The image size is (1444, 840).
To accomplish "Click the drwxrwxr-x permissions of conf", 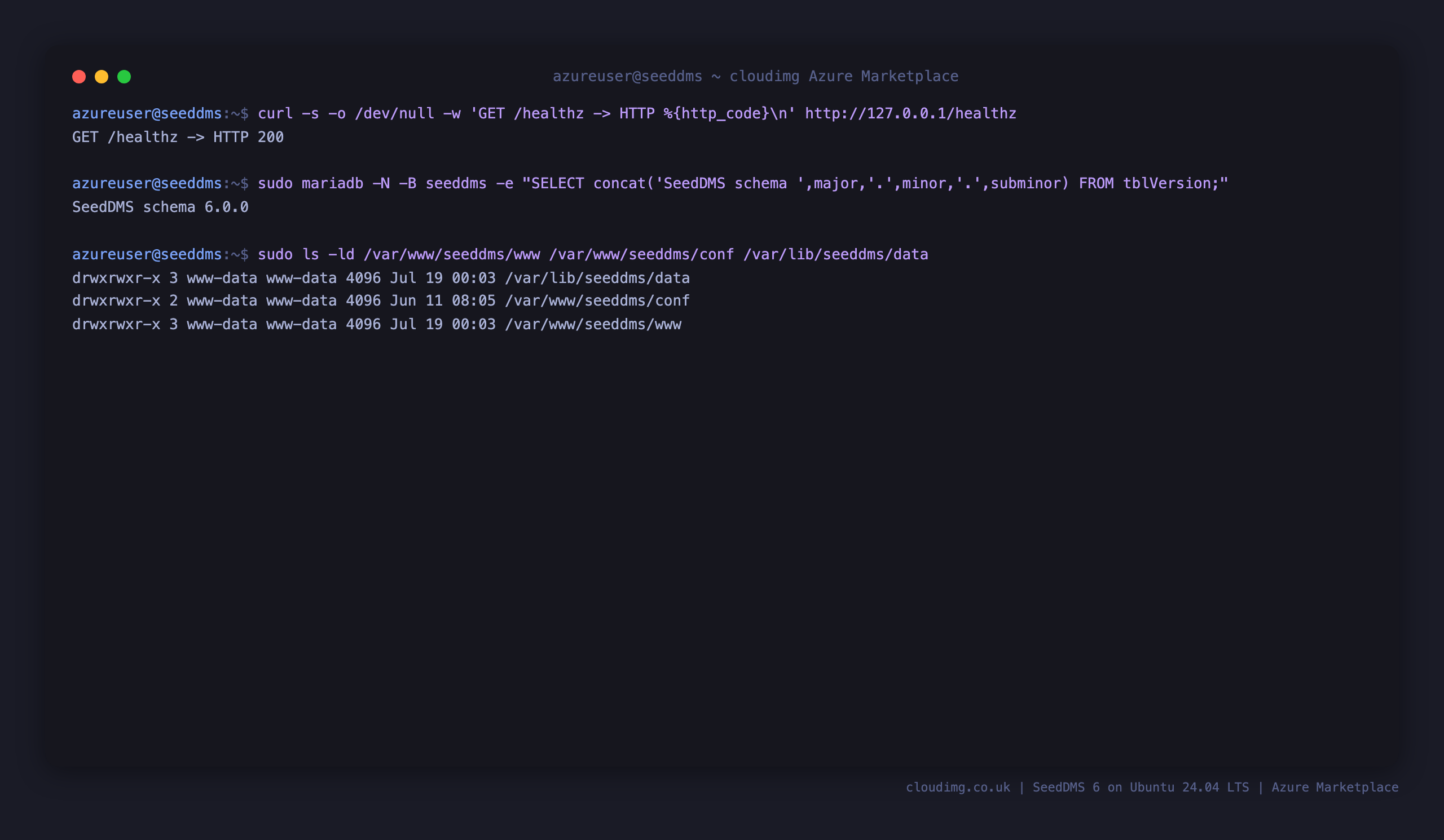I will point(116,300).
